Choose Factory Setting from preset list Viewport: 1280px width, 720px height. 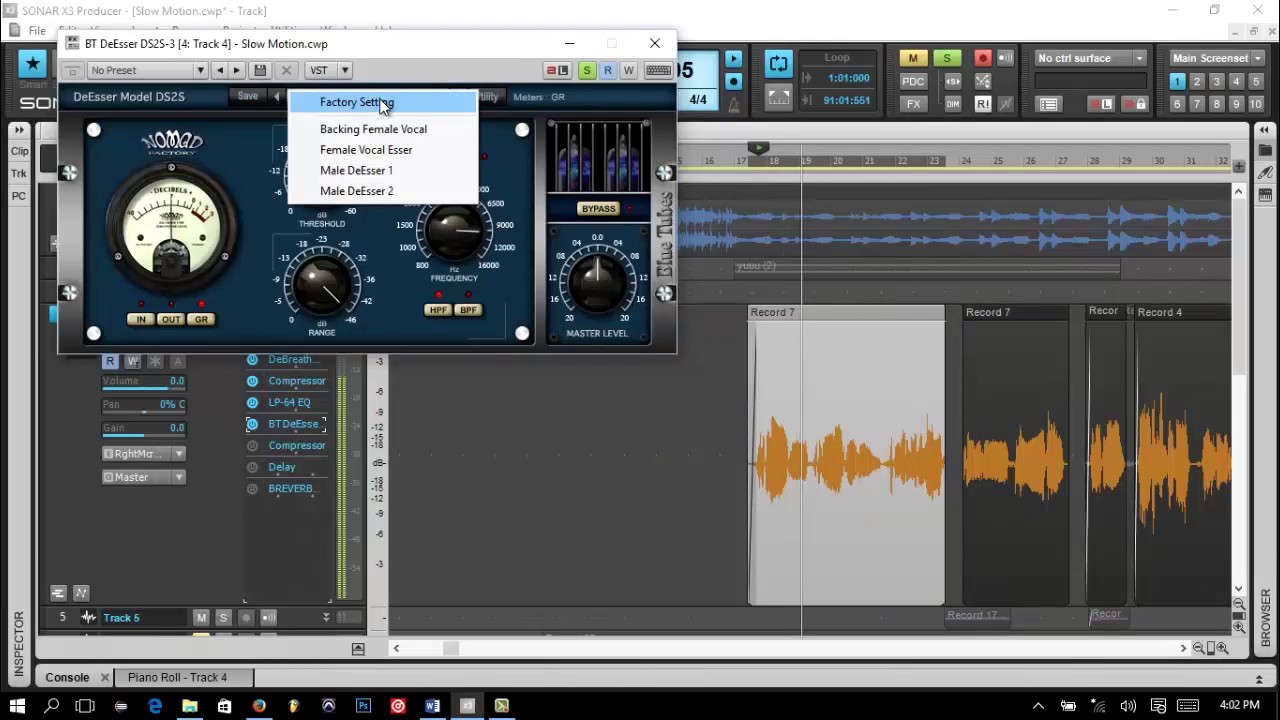coord(383,102)
